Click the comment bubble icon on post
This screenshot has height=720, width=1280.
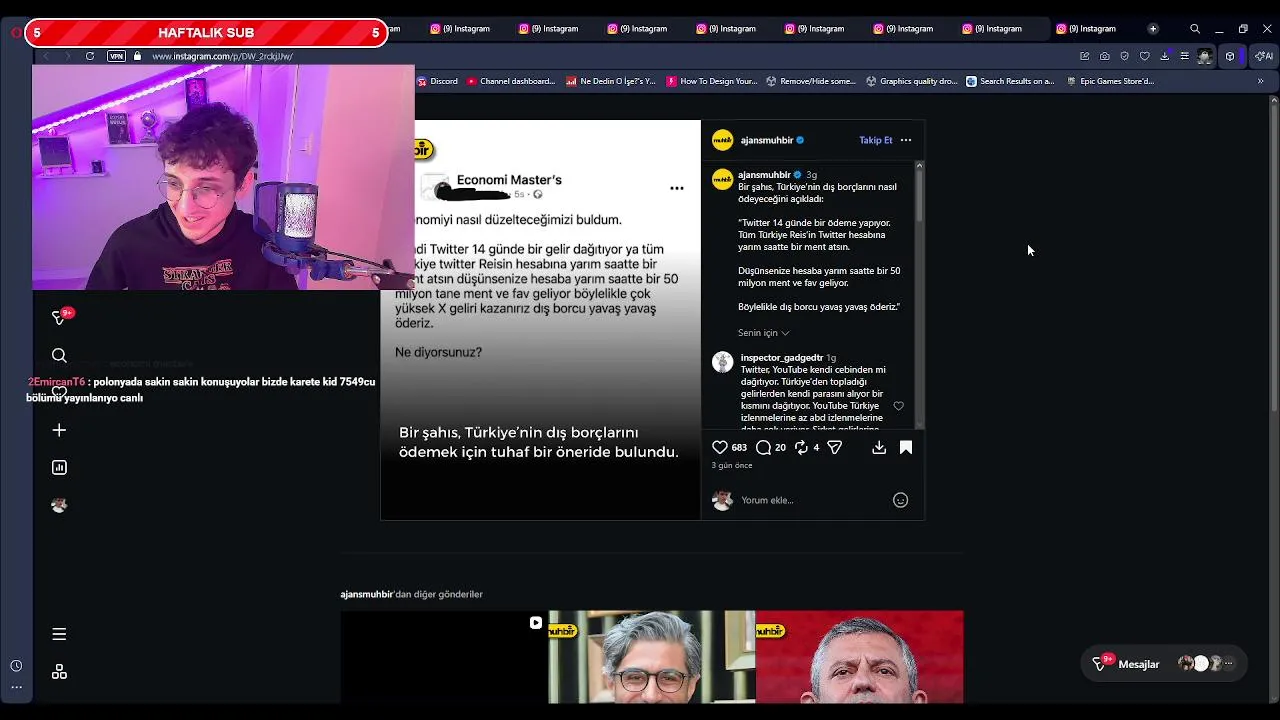[764, 447]
